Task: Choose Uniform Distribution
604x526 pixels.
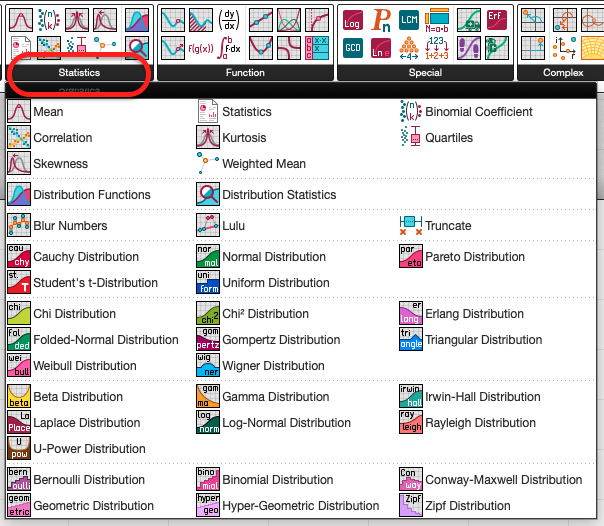Action: (x=263, y=283)
